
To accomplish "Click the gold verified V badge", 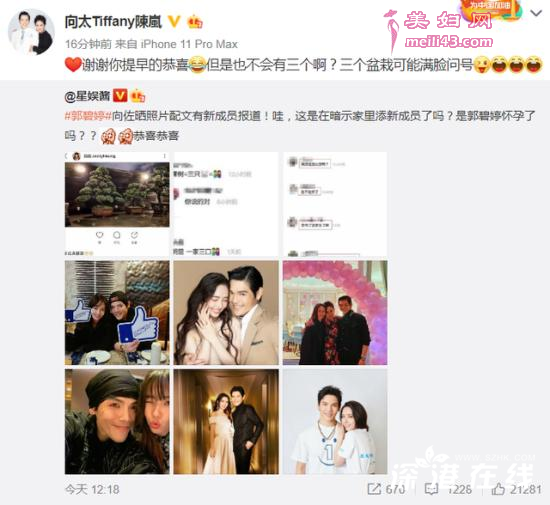I will 174,22.
